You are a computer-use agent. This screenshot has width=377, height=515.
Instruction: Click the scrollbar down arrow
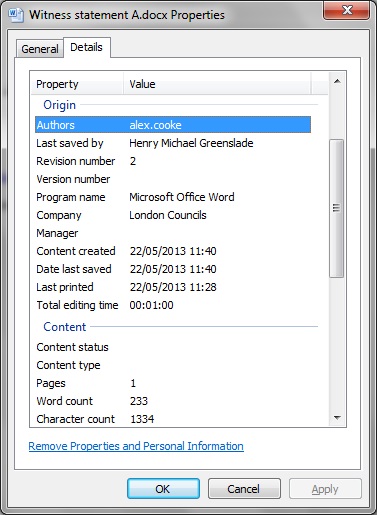point(337,418)
